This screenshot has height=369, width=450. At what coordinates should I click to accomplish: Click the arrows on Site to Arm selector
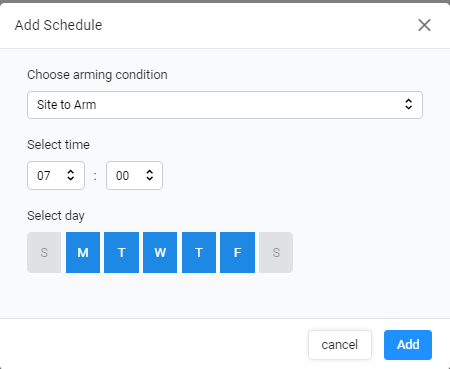(409, 104)
